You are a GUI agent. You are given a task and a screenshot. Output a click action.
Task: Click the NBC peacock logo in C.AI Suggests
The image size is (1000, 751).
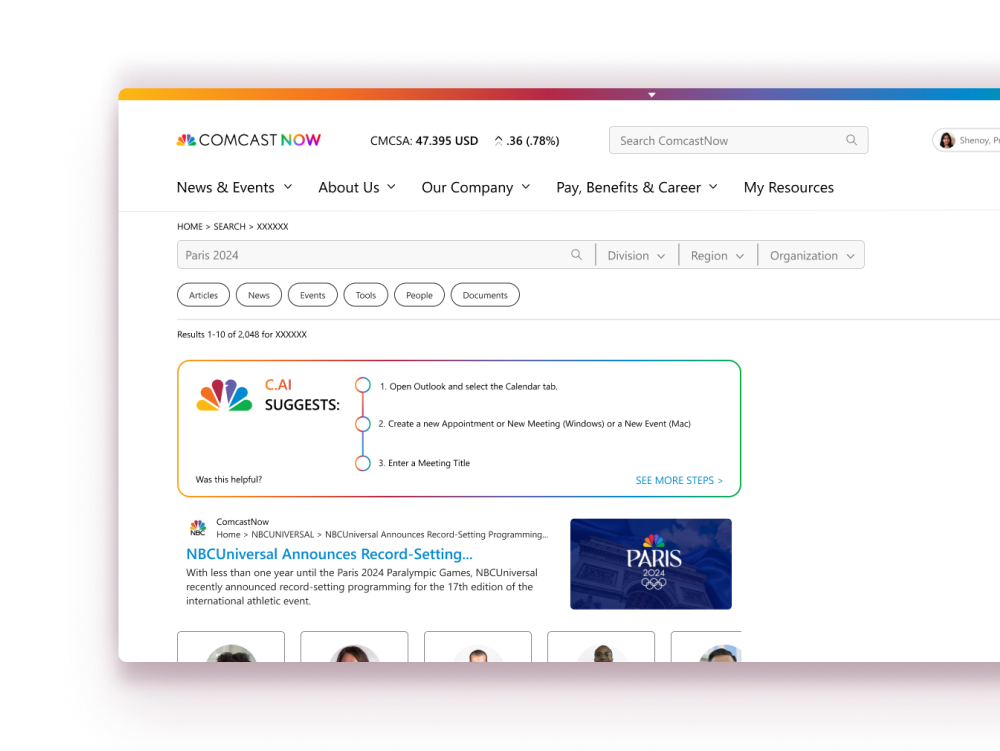coord(224,395)
